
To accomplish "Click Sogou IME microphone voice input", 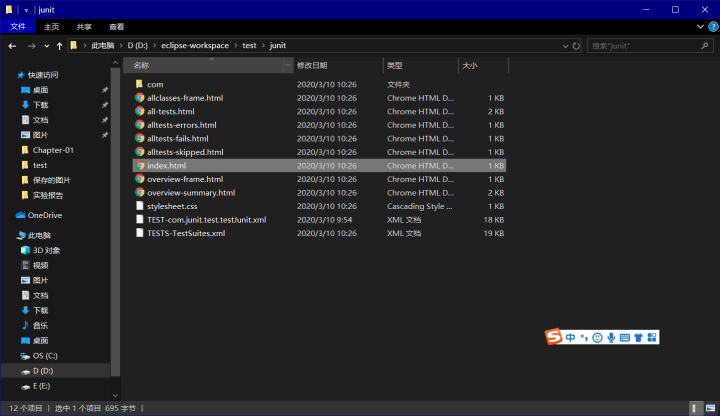I will pos(611,338).
